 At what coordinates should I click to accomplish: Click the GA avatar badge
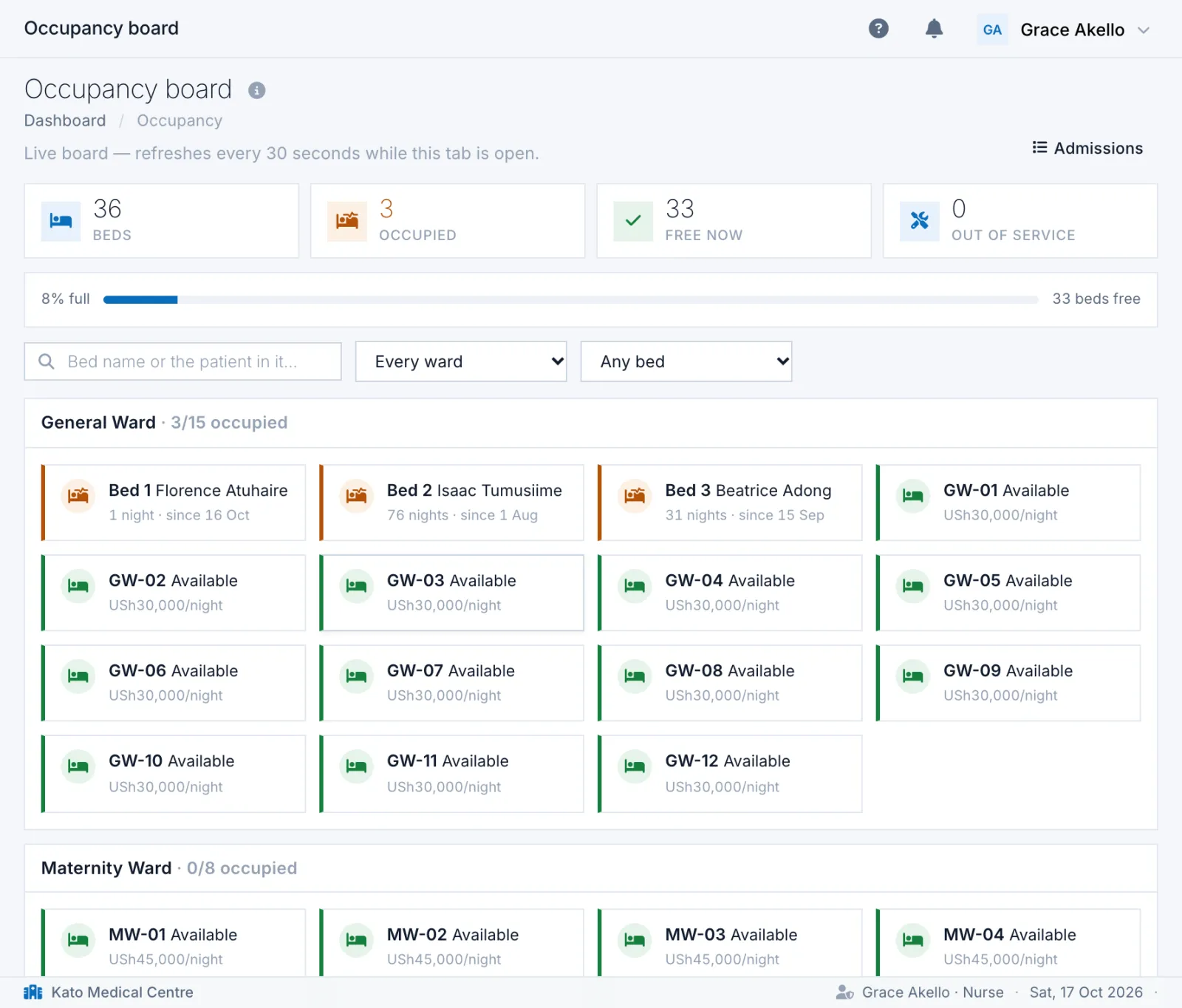992,30
